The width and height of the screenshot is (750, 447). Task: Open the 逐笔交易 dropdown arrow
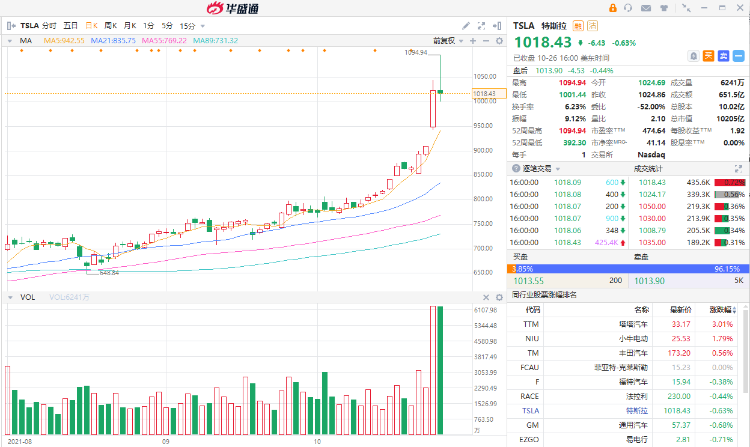click(x=558, y=169)
